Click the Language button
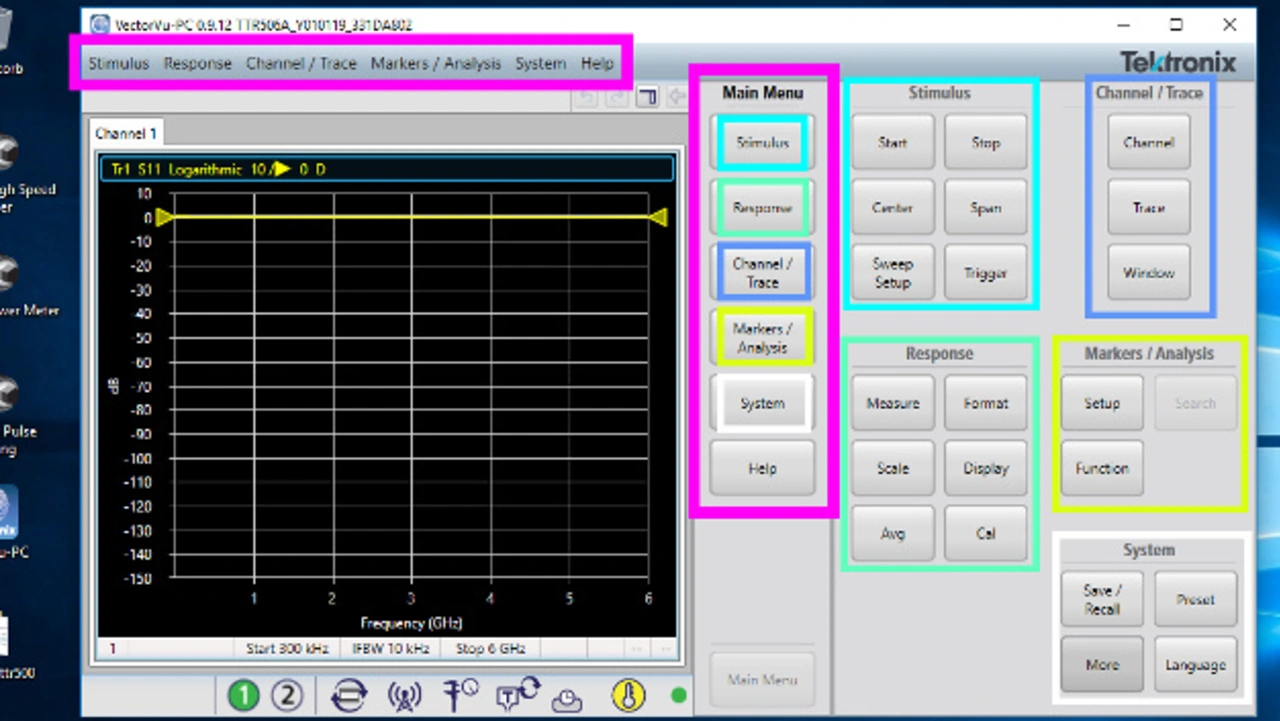 point(1195,665)
